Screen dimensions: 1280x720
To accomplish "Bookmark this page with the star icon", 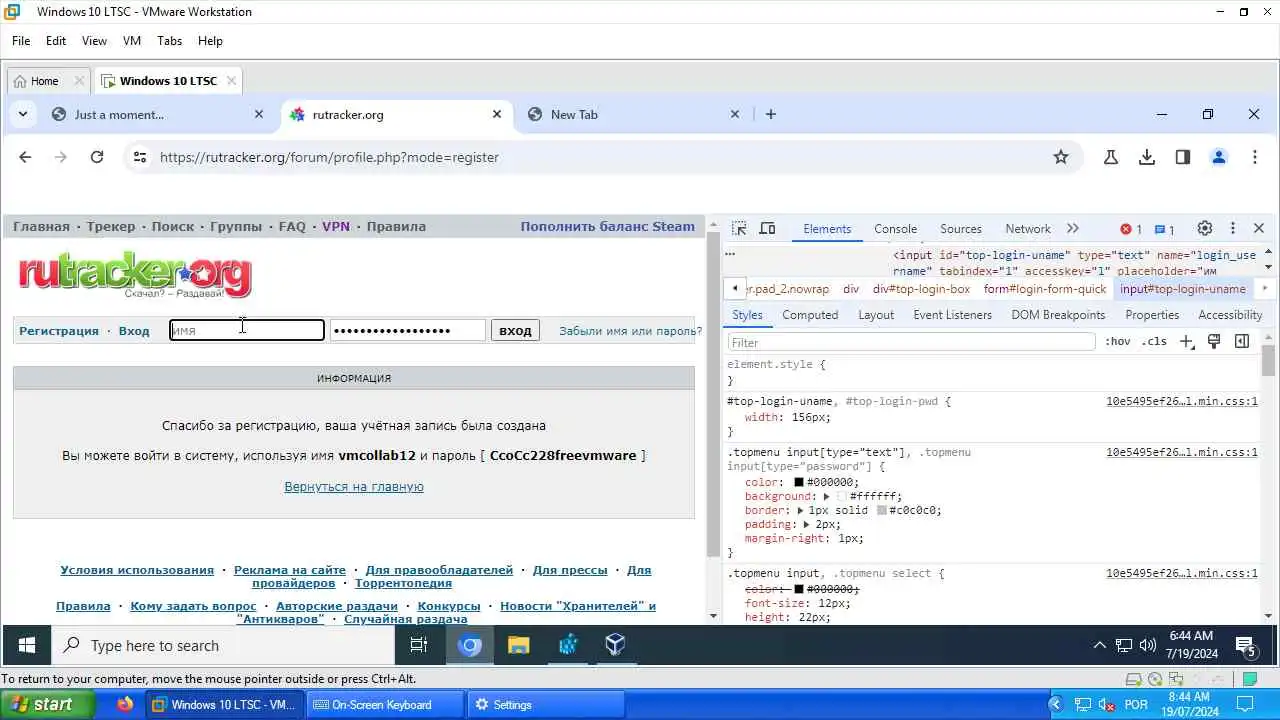I will click(1061, 157).
